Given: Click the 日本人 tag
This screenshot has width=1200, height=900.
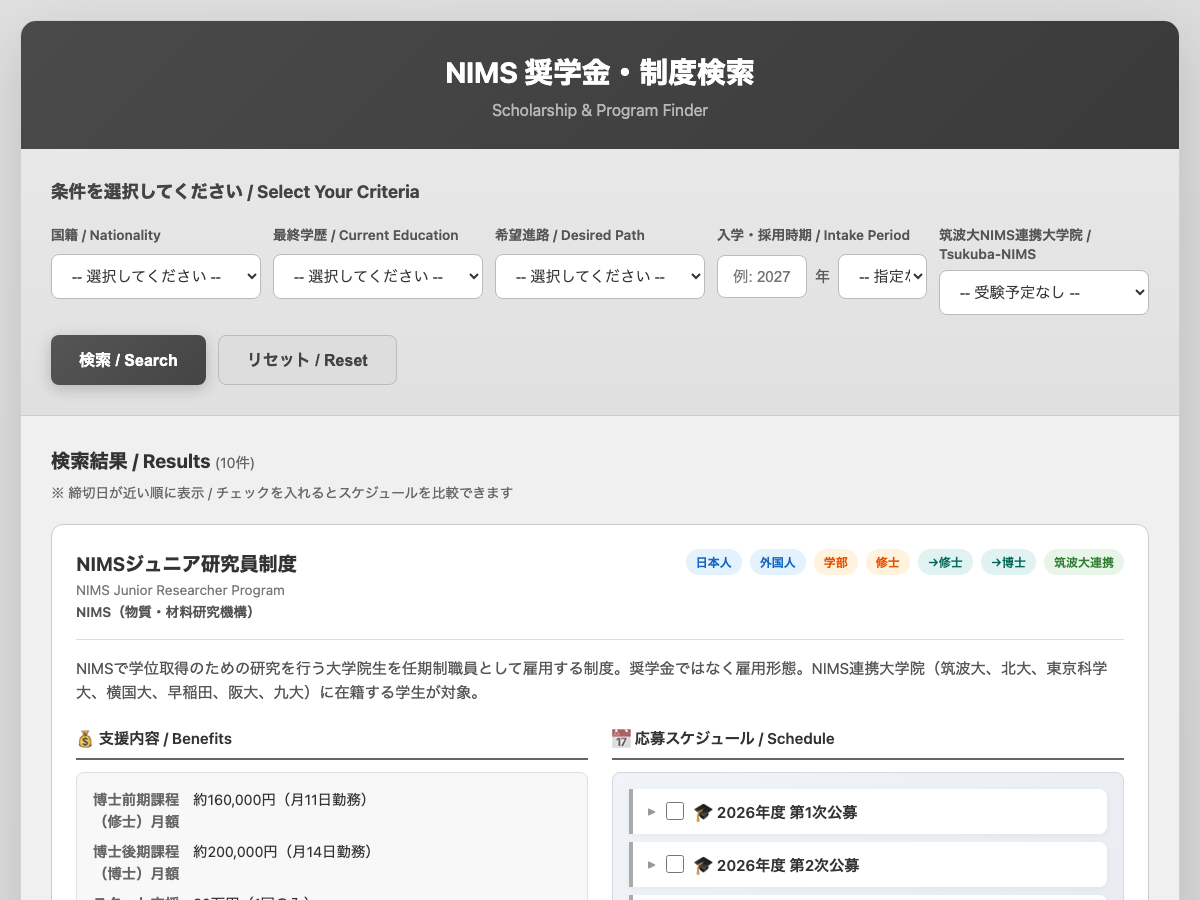Looking at the screenshot, I should click(x=714, y=563).
